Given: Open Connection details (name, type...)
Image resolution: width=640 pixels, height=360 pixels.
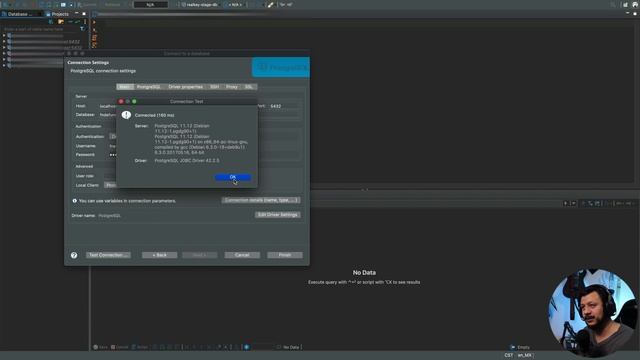Looking at the screenshot, I should [x=261, y=200].
